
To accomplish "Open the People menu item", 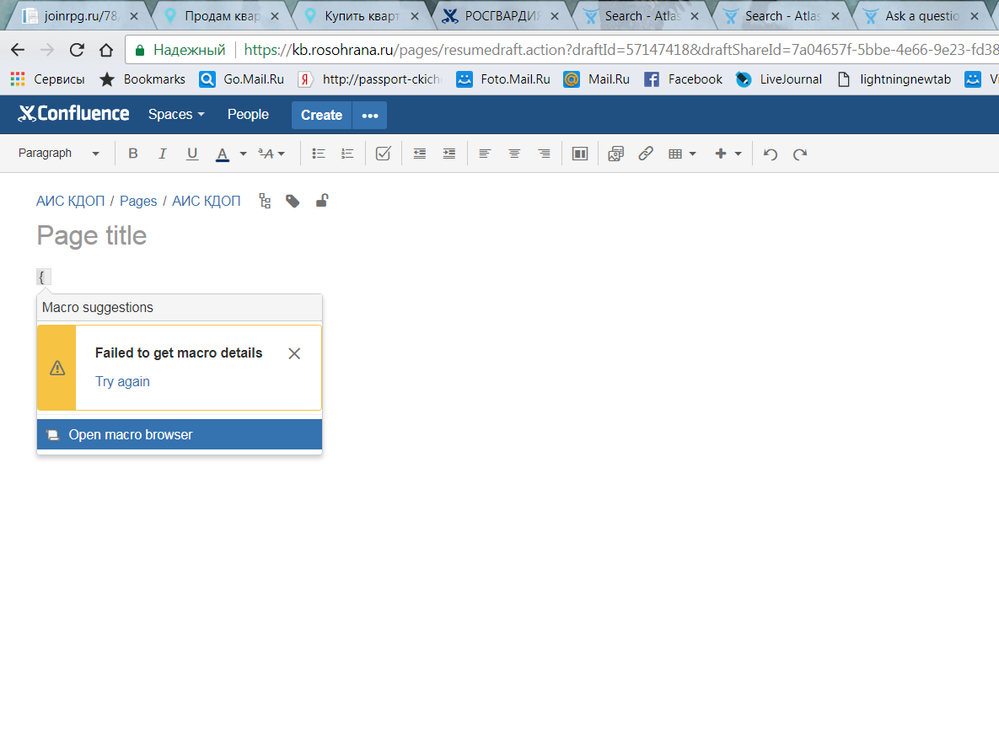I will (x=248, y=115).
